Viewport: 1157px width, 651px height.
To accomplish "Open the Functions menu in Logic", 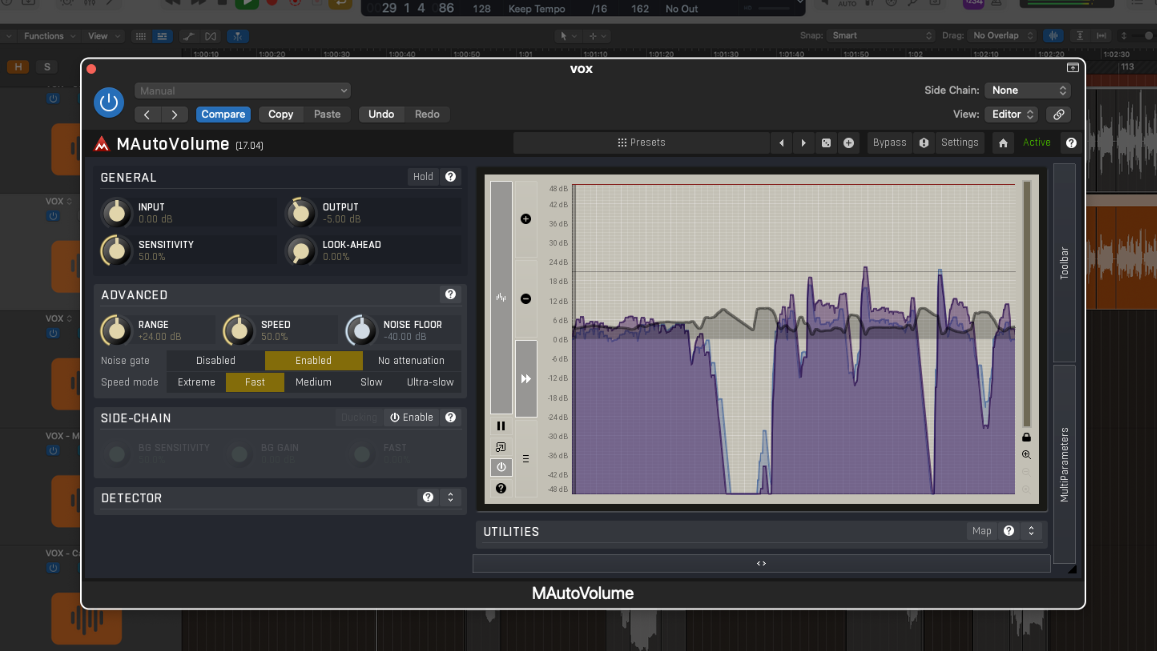I will pos(49,35).
